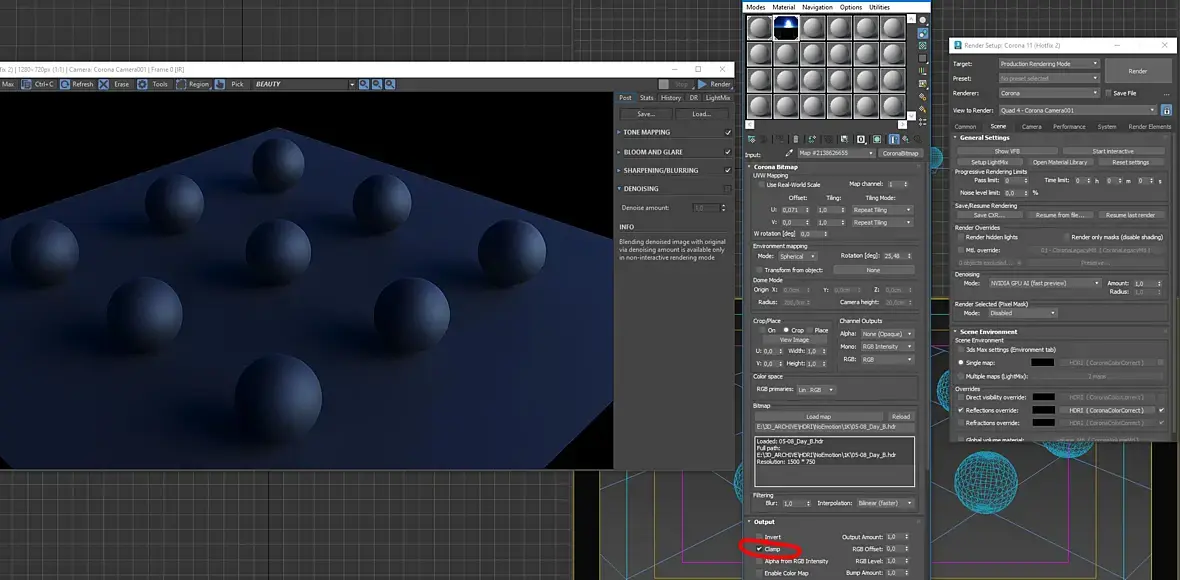Click the Reflections override color swatch
This screenshot has width=1180, height=580.
point(1042,410)
